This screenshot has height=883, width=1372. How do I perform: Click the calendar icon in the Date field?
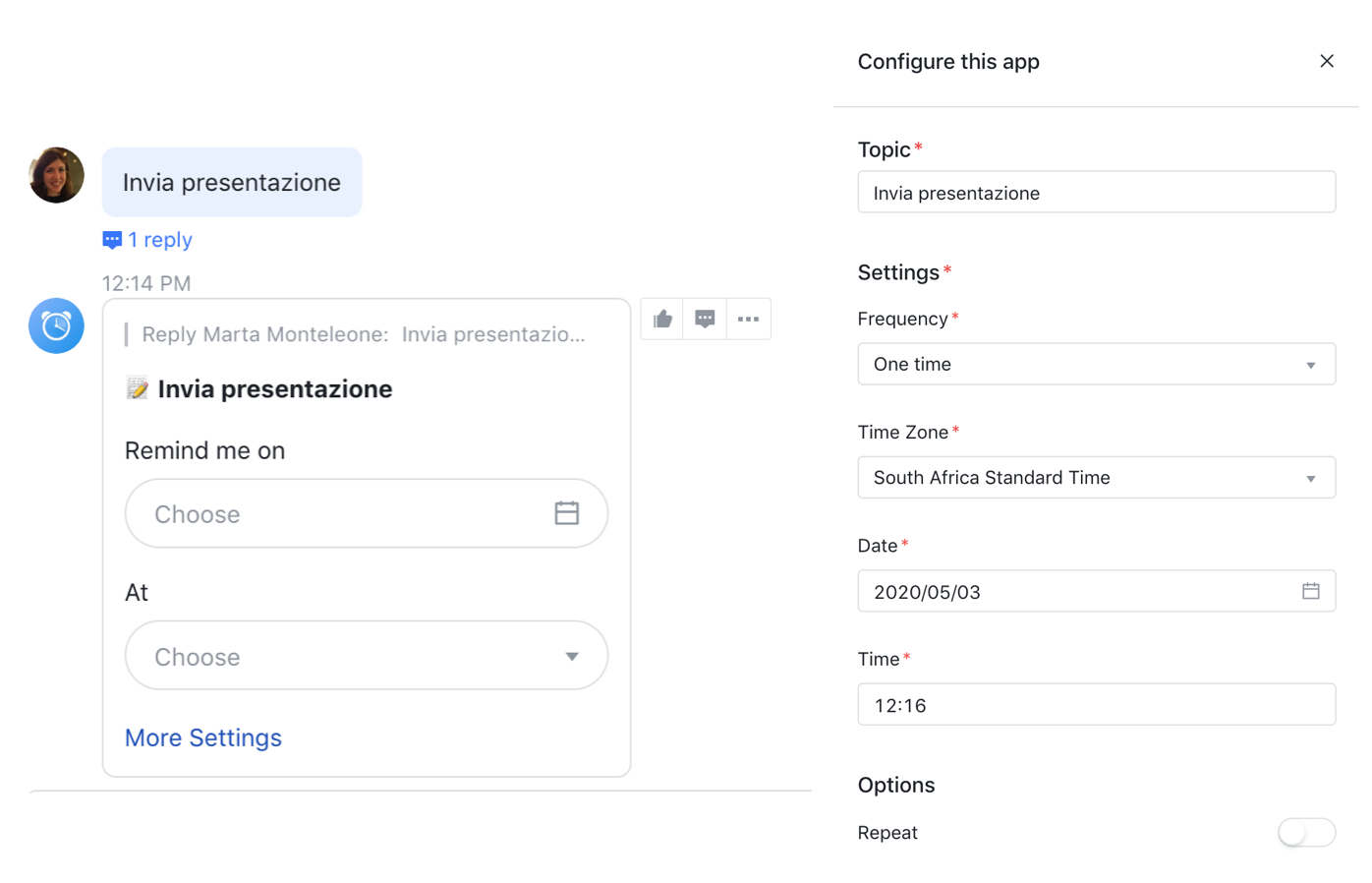(x=1310, y=591)
